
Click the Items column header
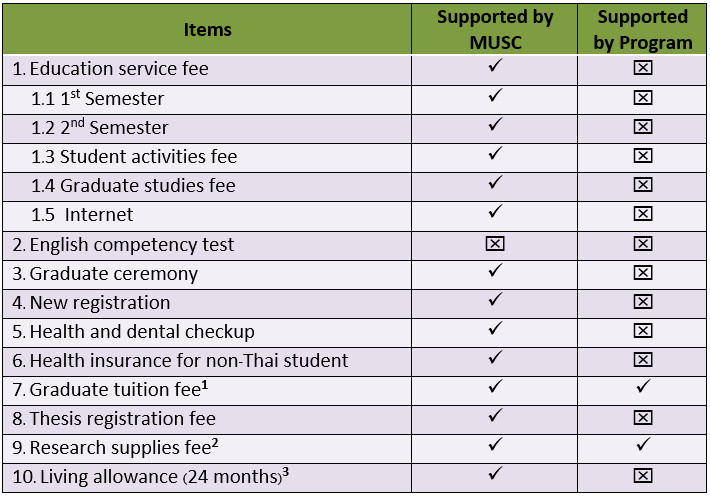[208, 29]
